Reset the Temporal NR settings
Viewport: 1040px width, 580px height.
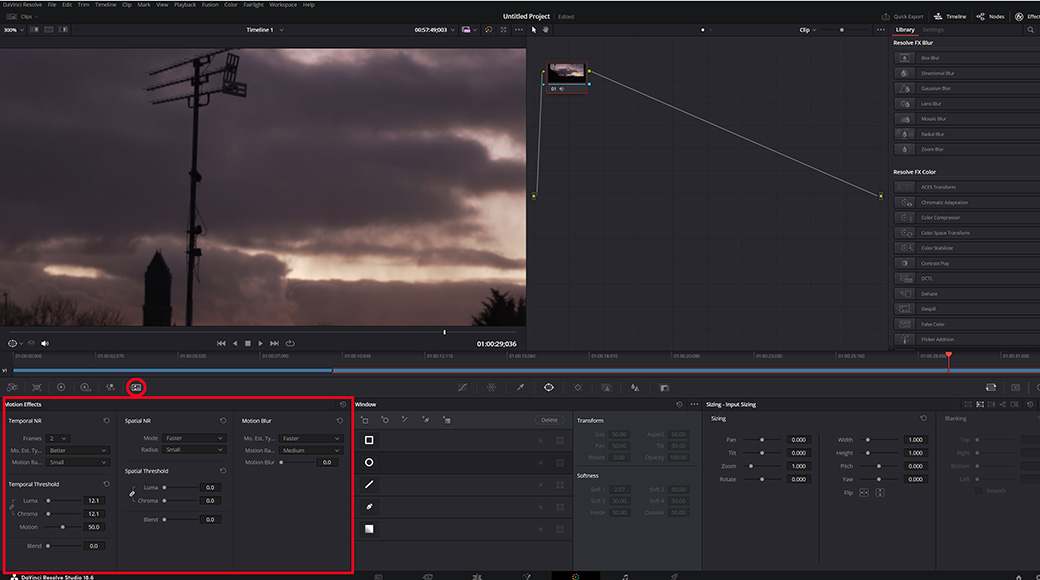tap(106, 421)
